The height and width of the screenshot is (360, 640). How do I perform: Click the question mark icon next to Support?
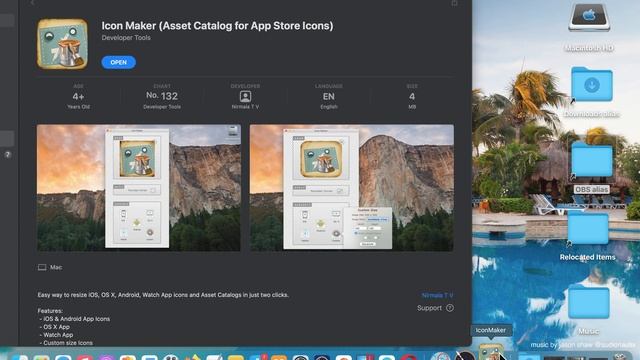point(450,308)
